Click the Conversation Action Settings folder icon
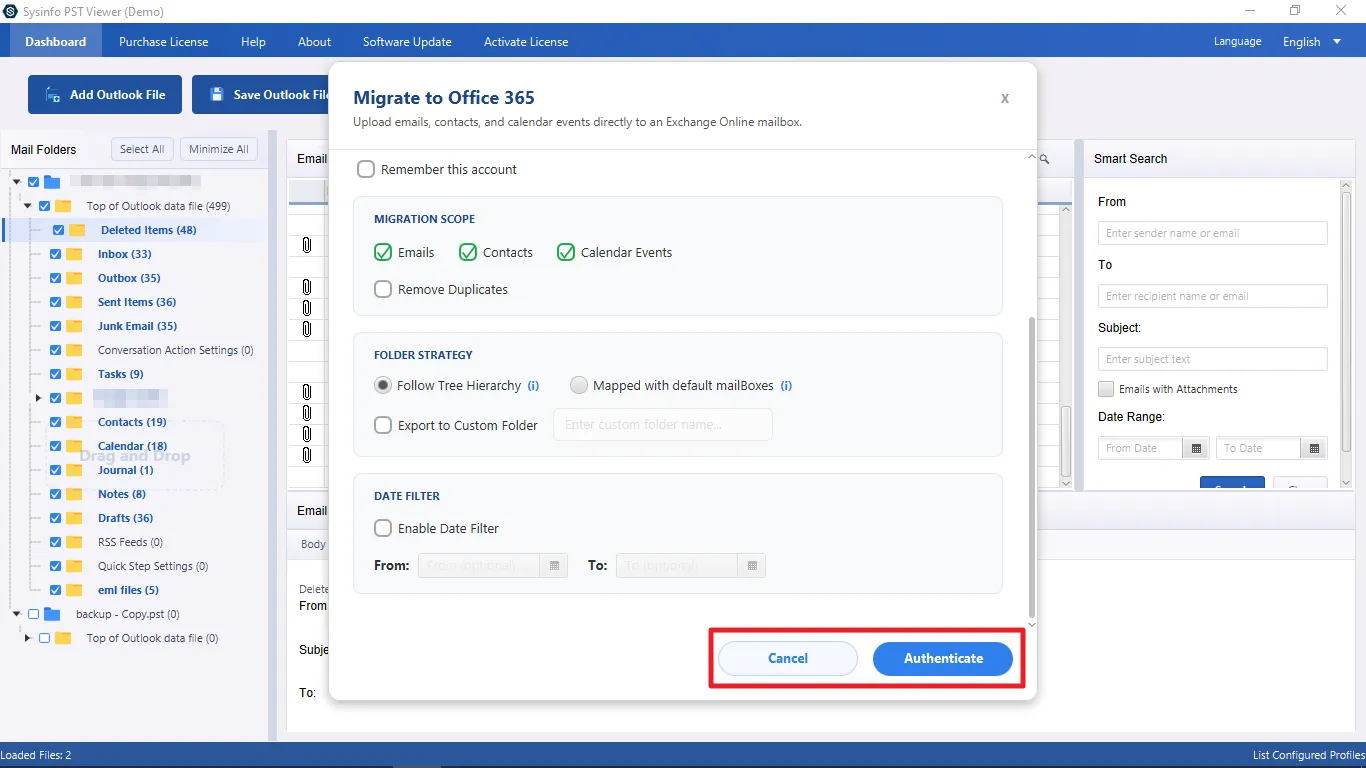The width and height of the screenshot is (1366, 768). tap(74, 350)
